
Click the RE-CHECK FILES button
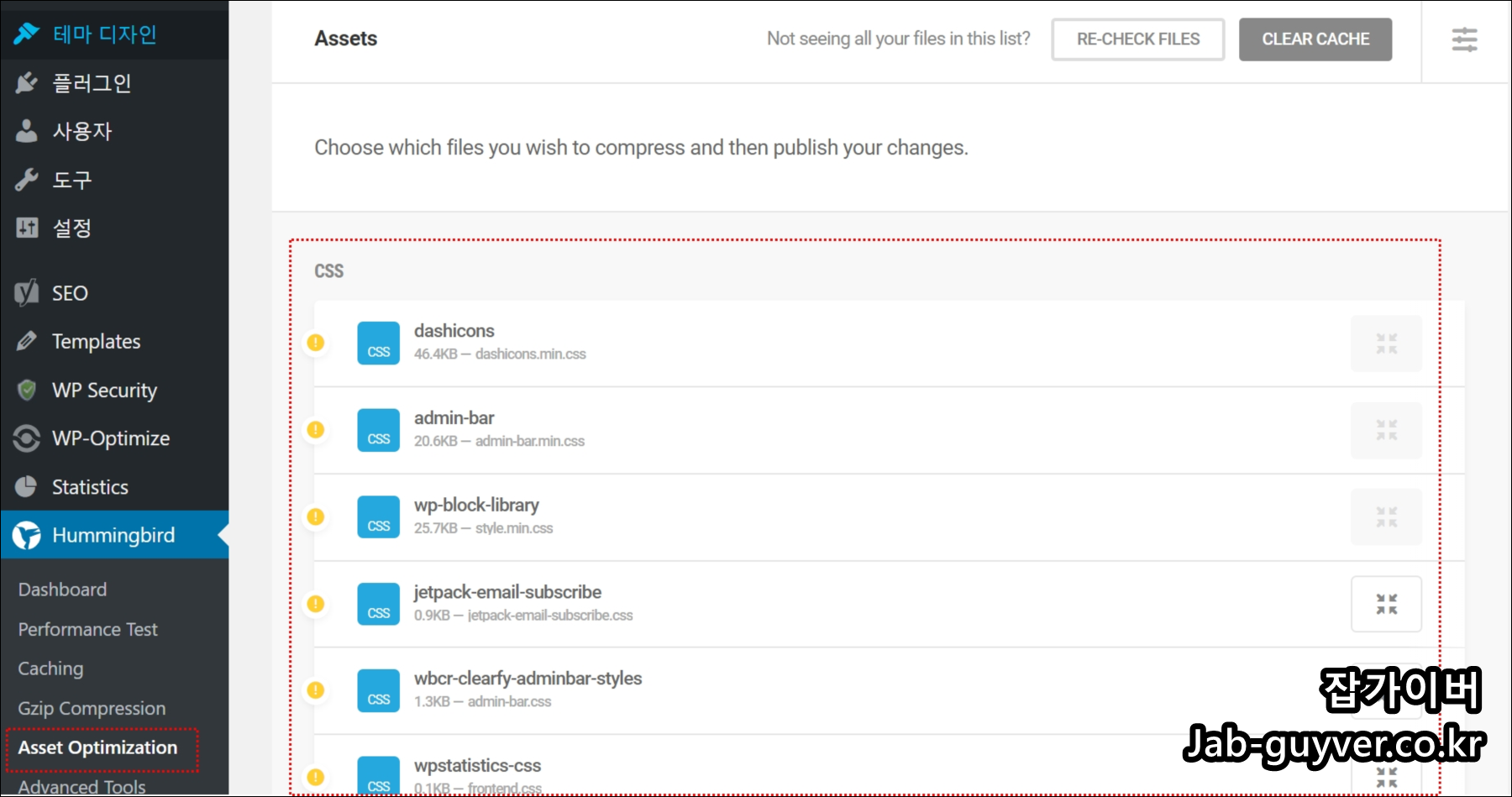click(1138, 39)
